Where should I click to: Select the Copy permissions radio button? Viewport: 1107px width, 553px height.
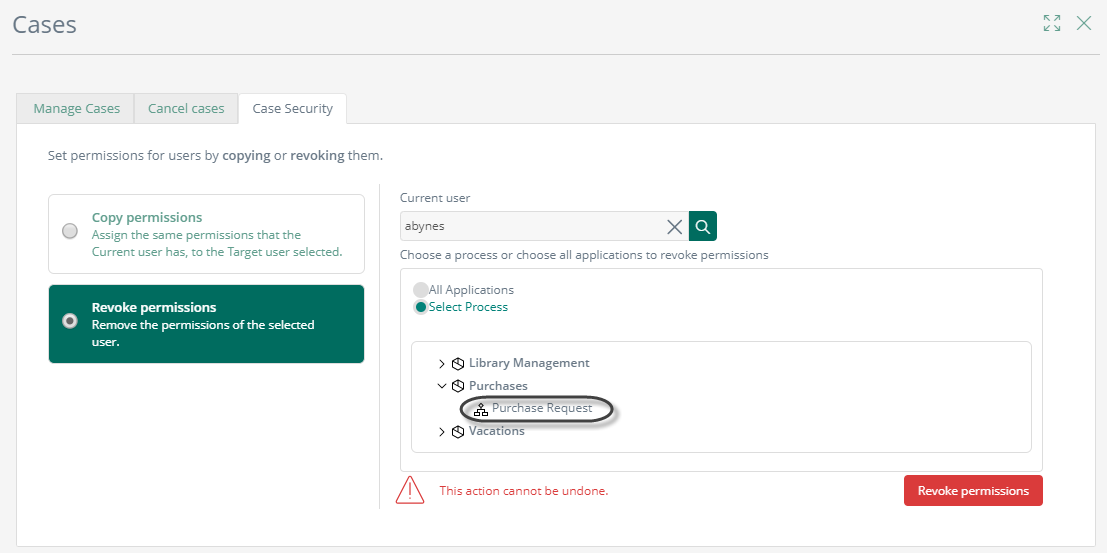point(70,231)
